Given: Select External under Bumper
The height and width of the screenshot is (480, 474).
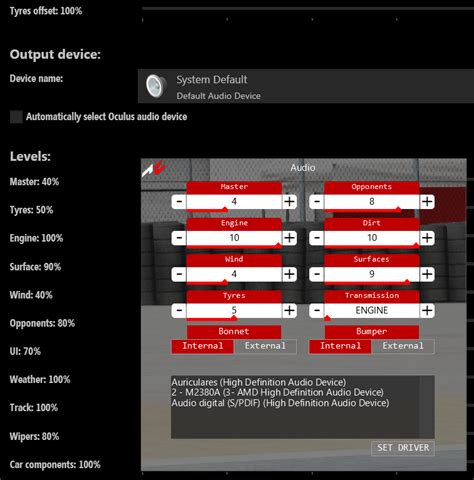Looking at the screenshot, I should pyautogui.click(x=403, y=346).
